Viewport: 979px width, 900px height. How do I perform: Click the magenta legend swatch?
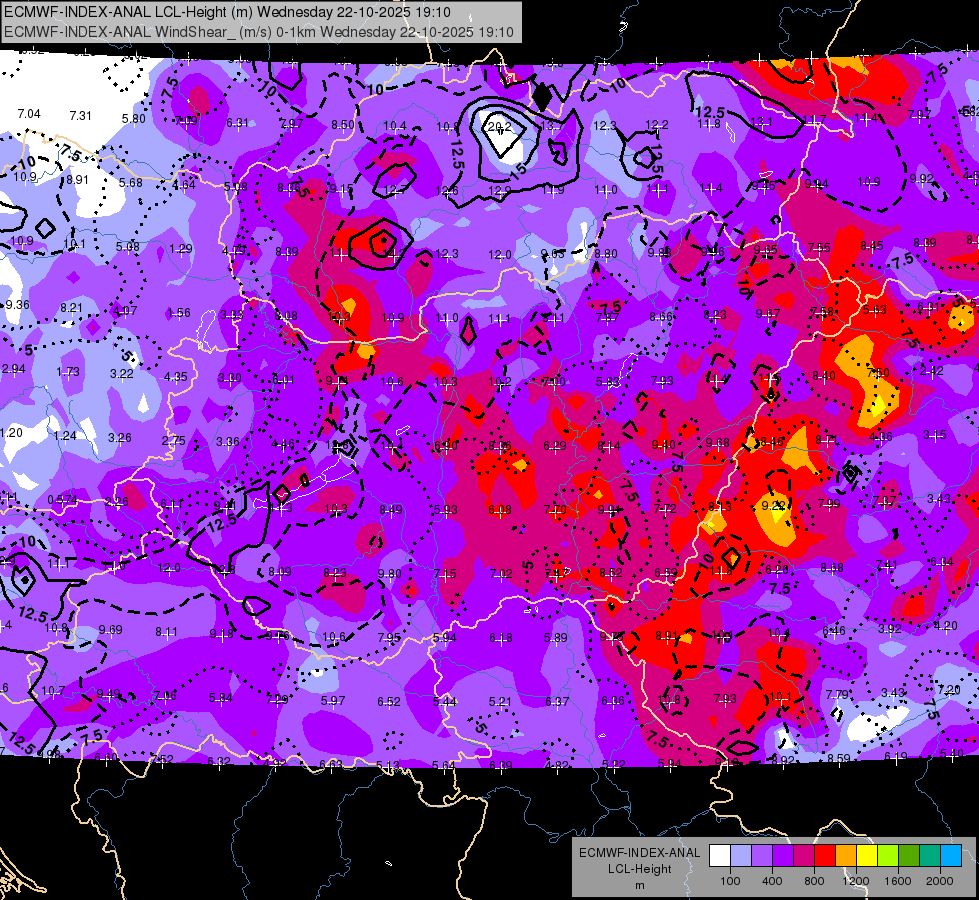click(x=804, y=855)
